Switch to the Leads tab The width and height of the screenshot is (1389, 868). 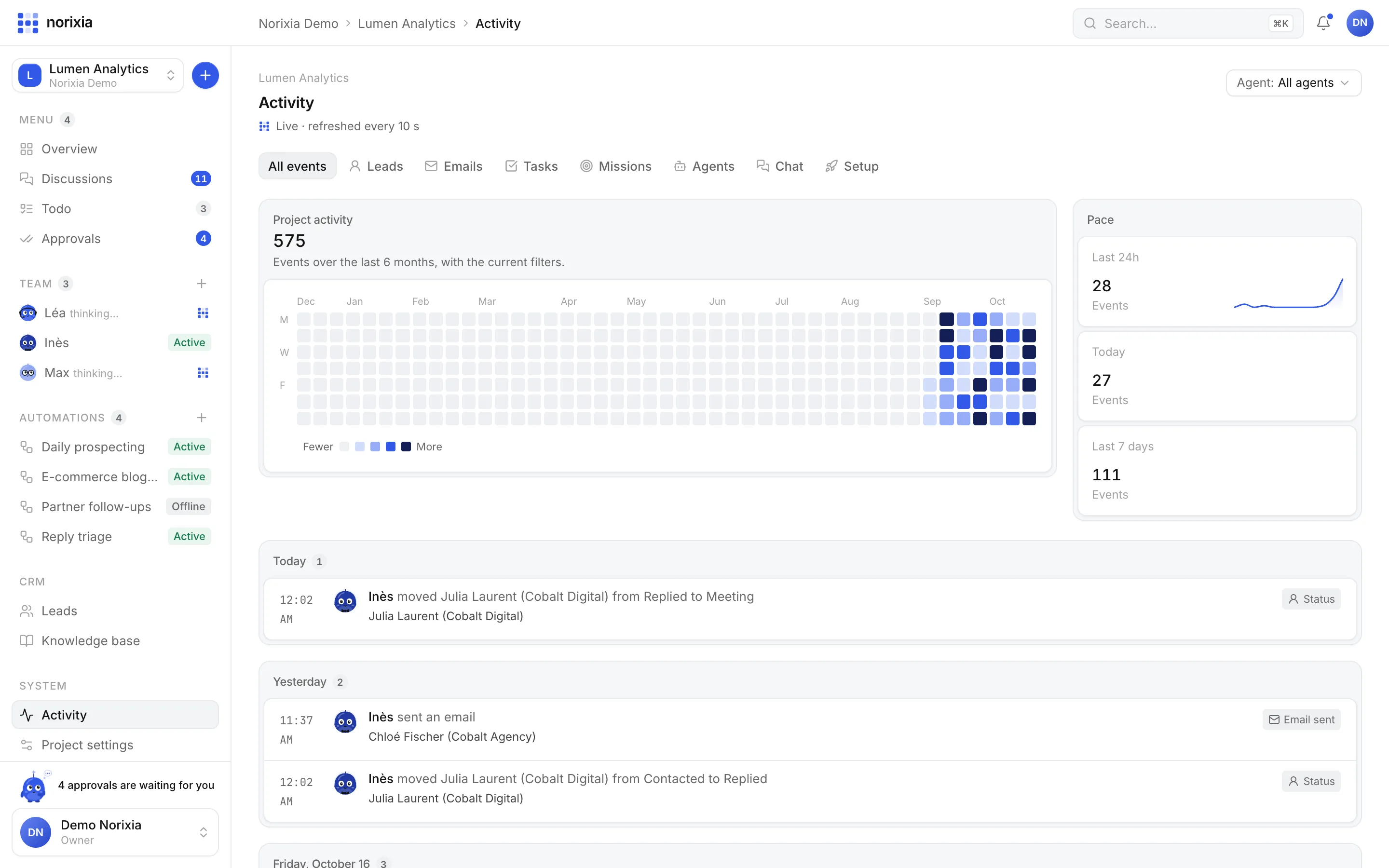[x=377, y=166]
